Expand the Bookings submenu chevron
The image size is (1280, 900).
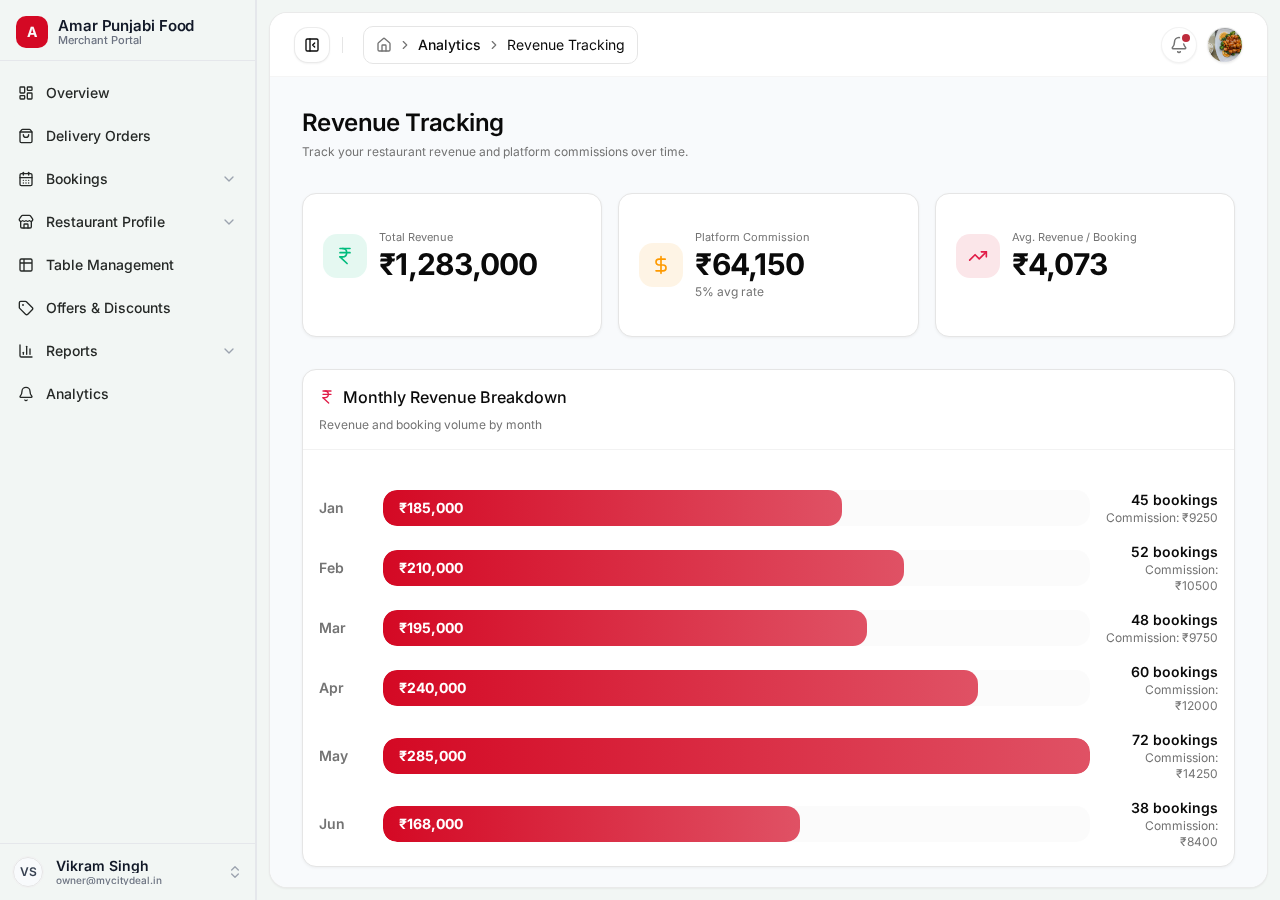click(229, 179)
